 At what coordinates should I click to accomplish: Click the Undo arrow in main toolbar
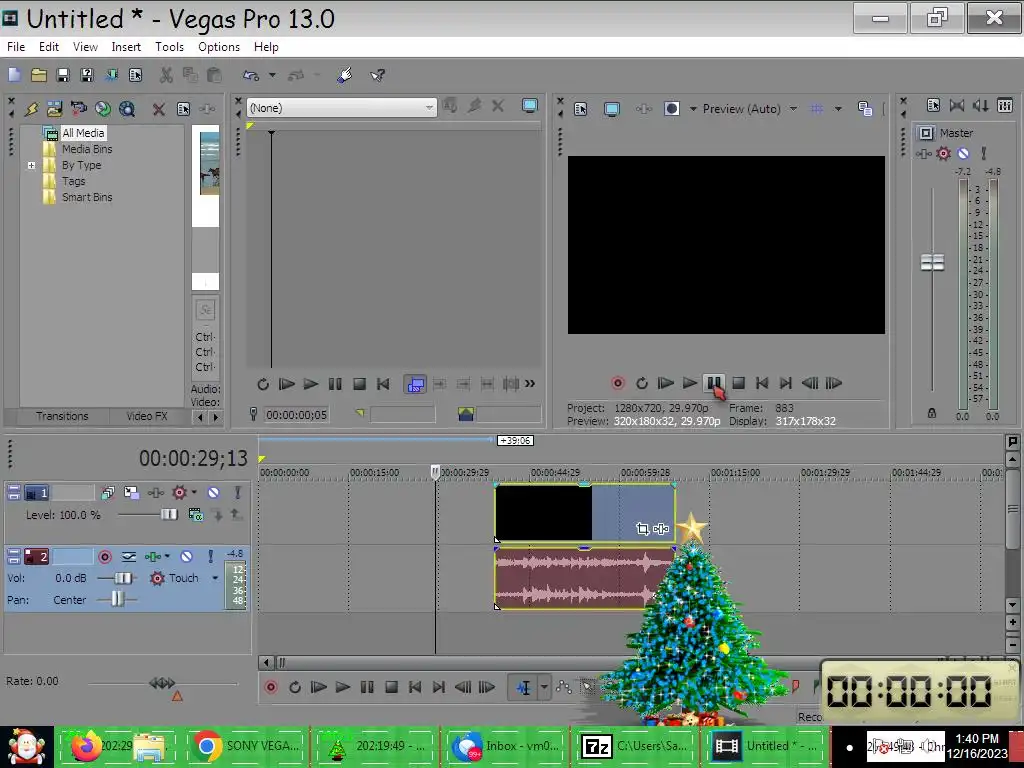(251, 75)
